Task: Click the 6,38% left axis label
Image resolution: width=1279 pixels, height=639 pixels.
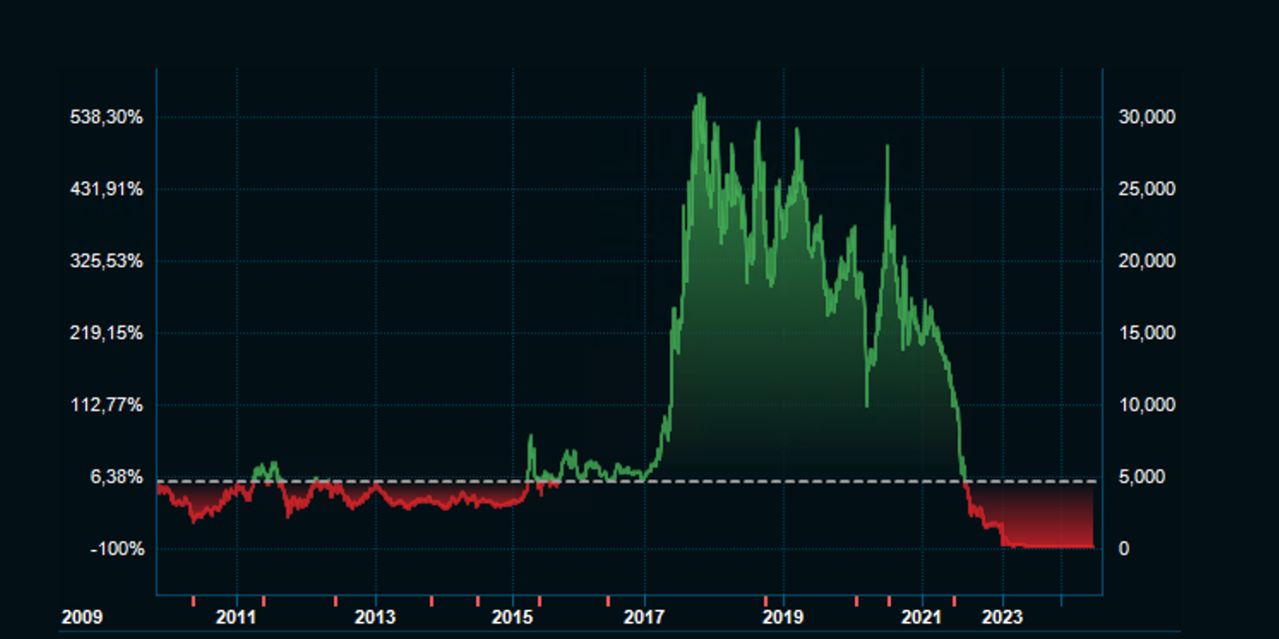Action: point(117,477)
